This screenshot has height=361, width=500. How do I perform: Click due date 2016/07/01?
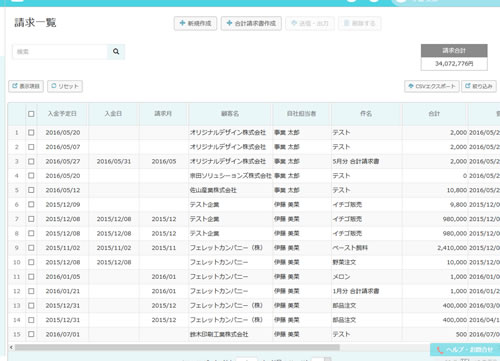click(x=63, y=334)
